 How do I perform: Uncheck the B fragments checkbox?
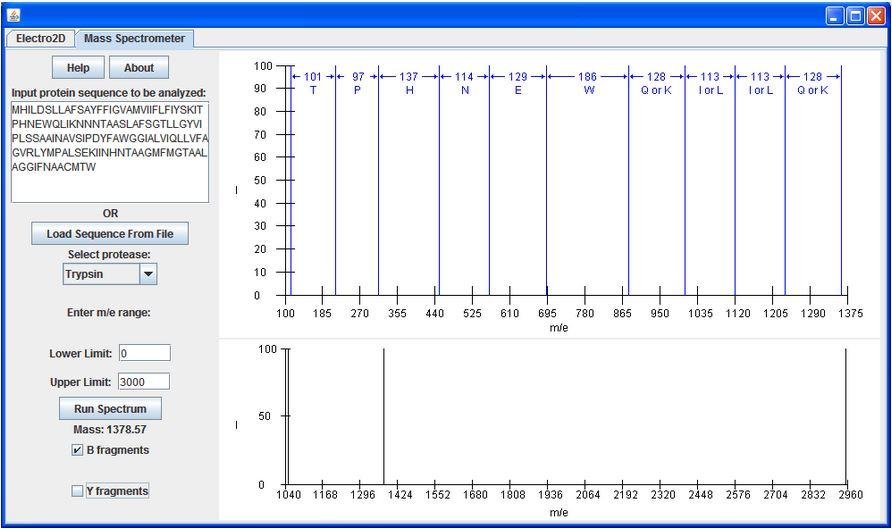pyautogui.click(x=77, y=450)
